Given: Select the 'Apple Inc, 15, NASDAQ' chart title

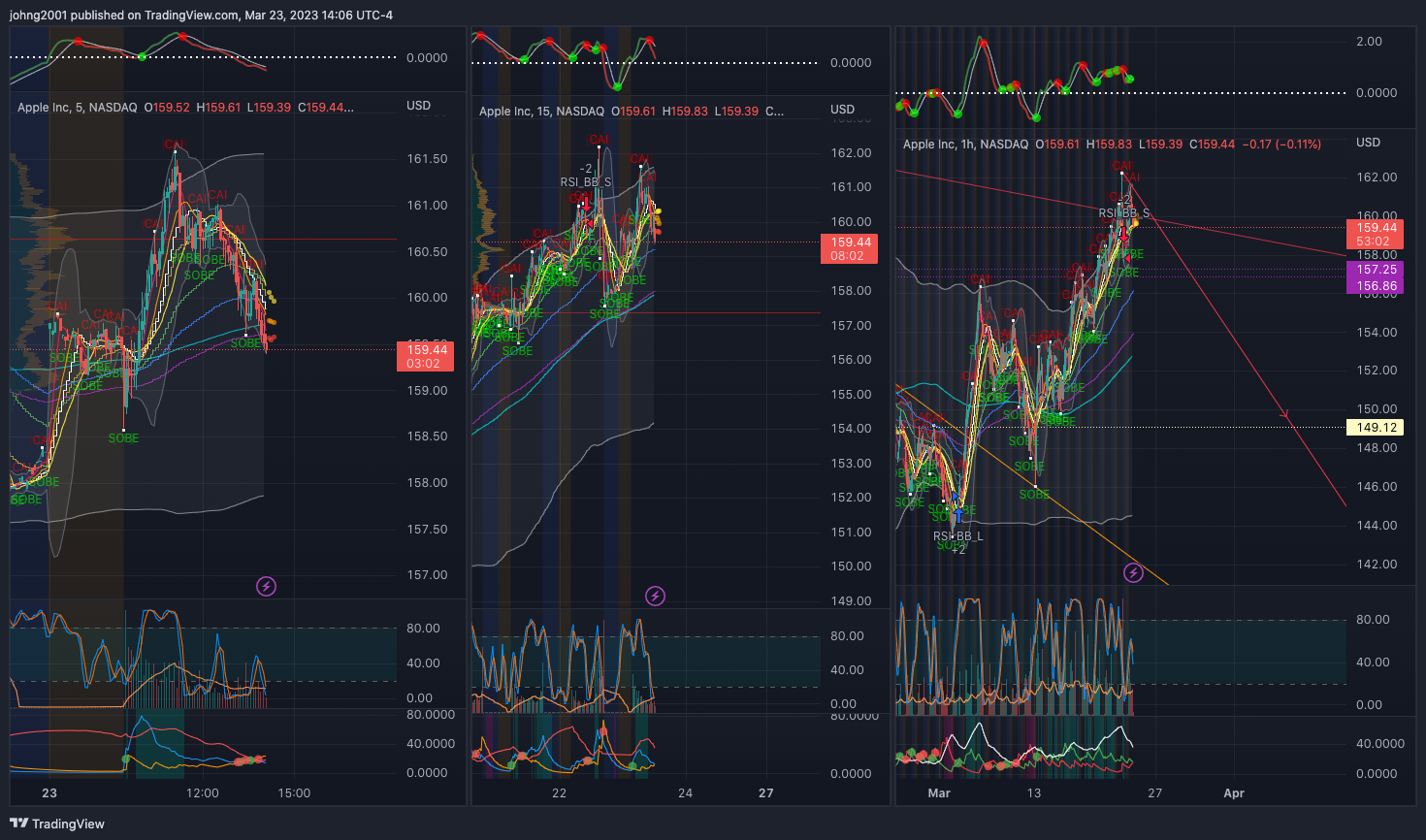Looking at the screenshot, I should pyautogui.click(x=541, y=112).
